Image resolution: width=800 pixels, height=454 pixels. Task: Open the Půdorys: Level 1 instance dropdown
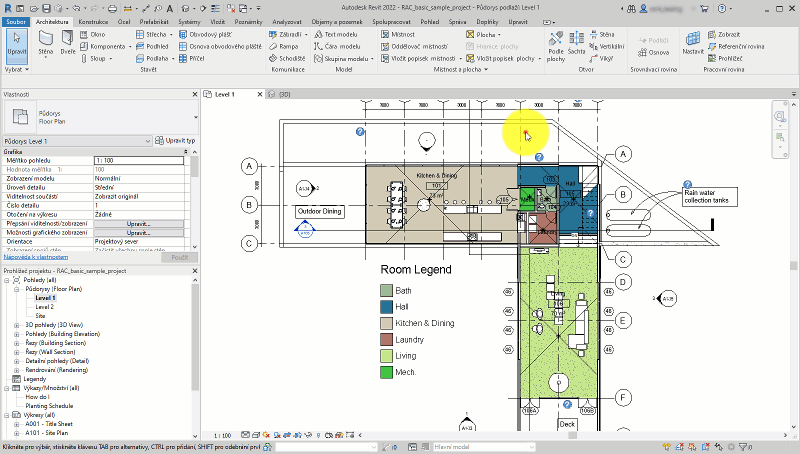(78, 141)
